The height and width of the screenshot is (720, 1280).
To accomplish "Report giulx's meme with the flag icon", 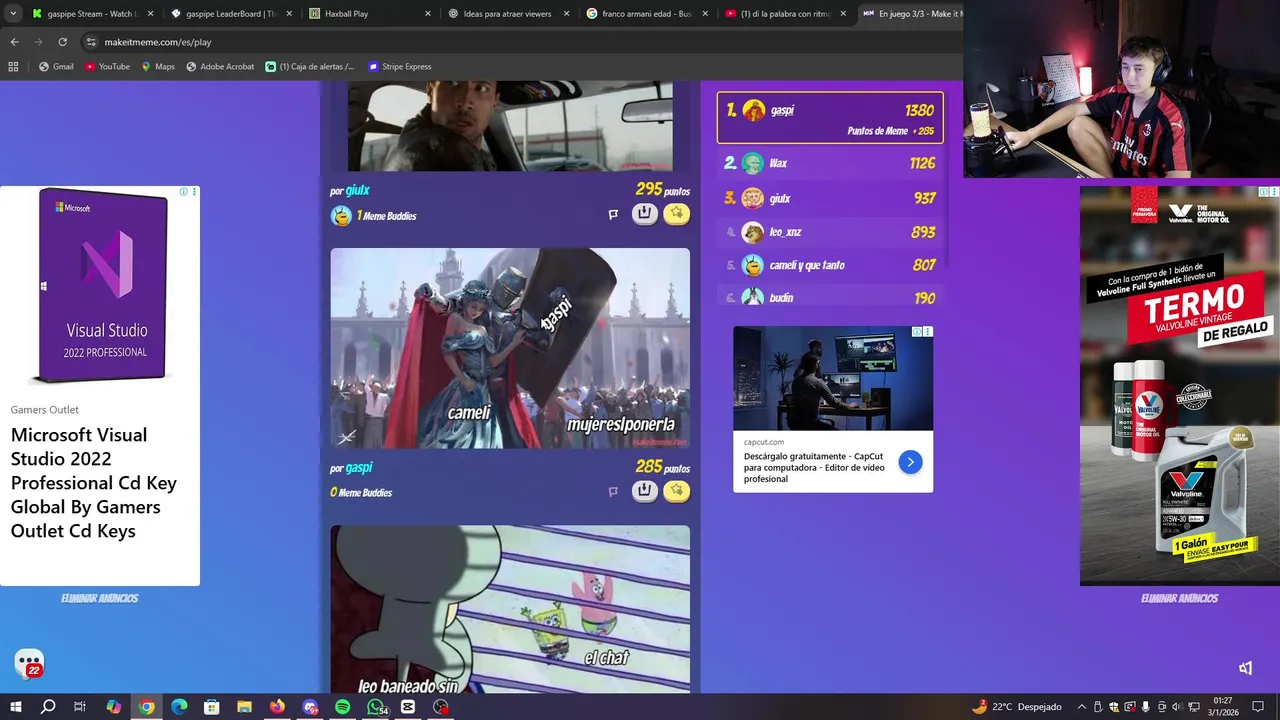I will click(x=613, y=214).
